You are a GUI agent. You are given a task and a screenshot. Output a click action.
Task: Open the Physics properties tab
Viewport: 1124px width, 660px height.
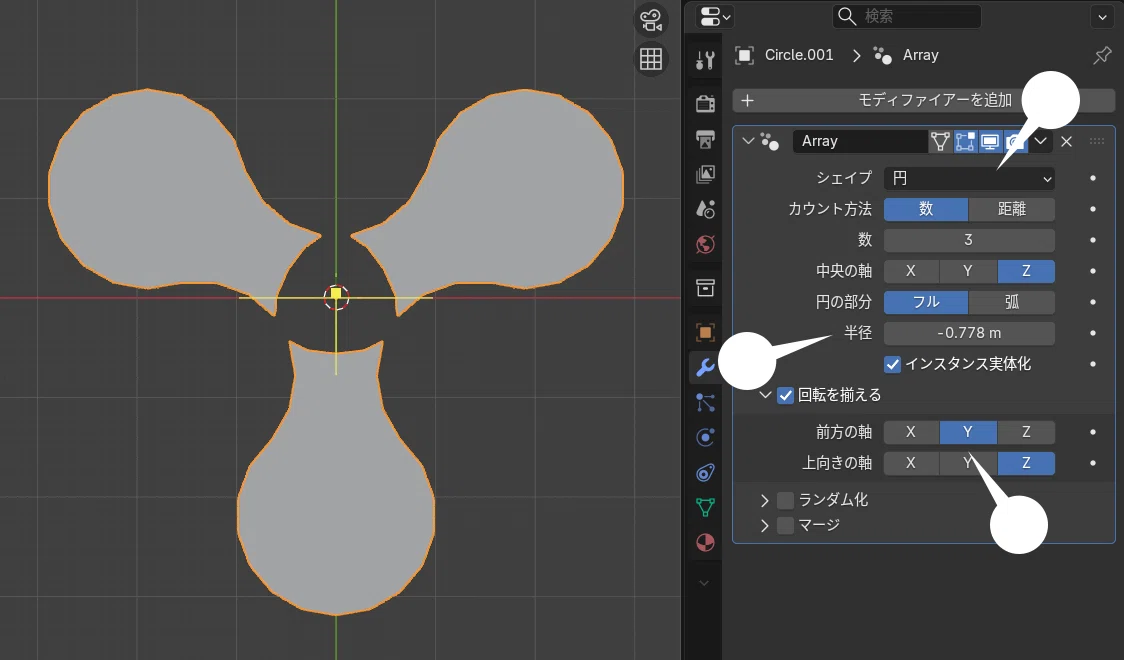pyautogui.click(x=705, y=438)
